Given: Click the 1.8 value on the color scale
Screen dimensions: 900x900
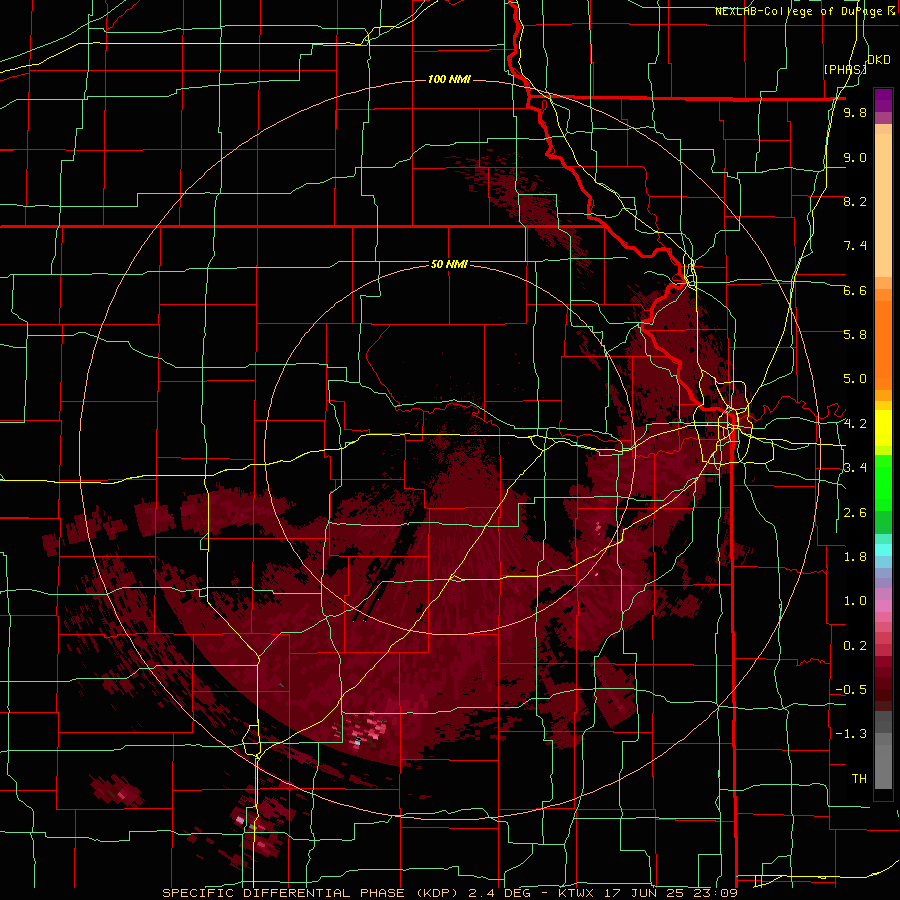Looking at the screenshot, I should tap(855, 557).
